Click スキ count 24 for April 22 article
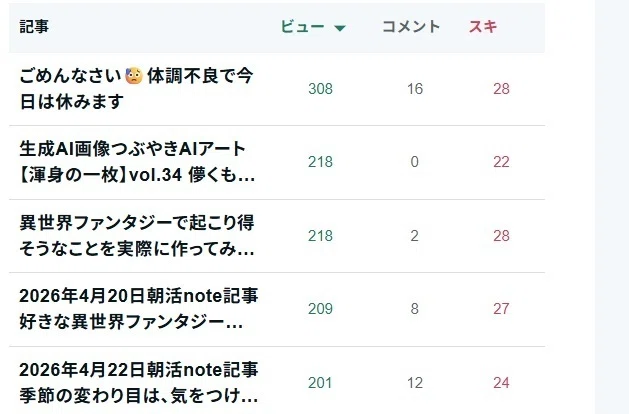The image size is (629, 414). (501, 383)
